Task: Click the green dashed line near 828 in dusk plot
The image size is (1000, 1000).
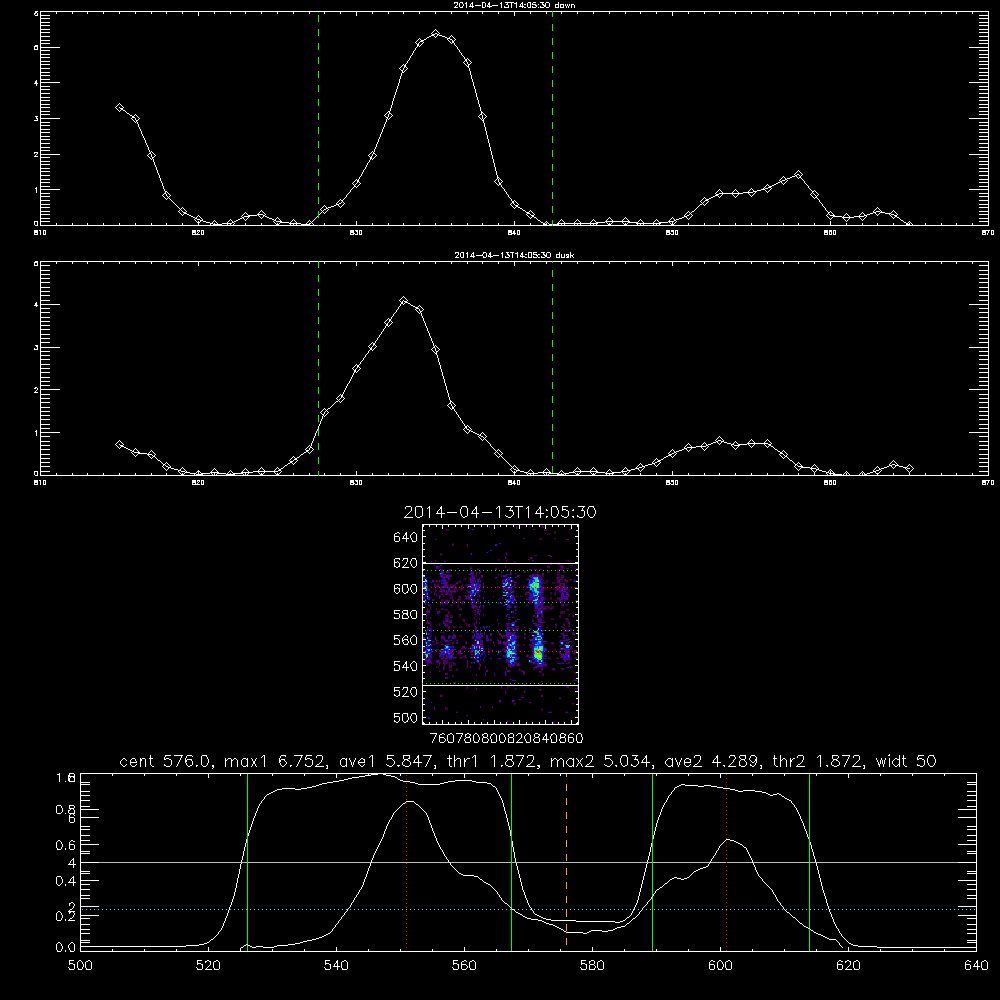Action: pyautogui.click(x=319, y=368)
